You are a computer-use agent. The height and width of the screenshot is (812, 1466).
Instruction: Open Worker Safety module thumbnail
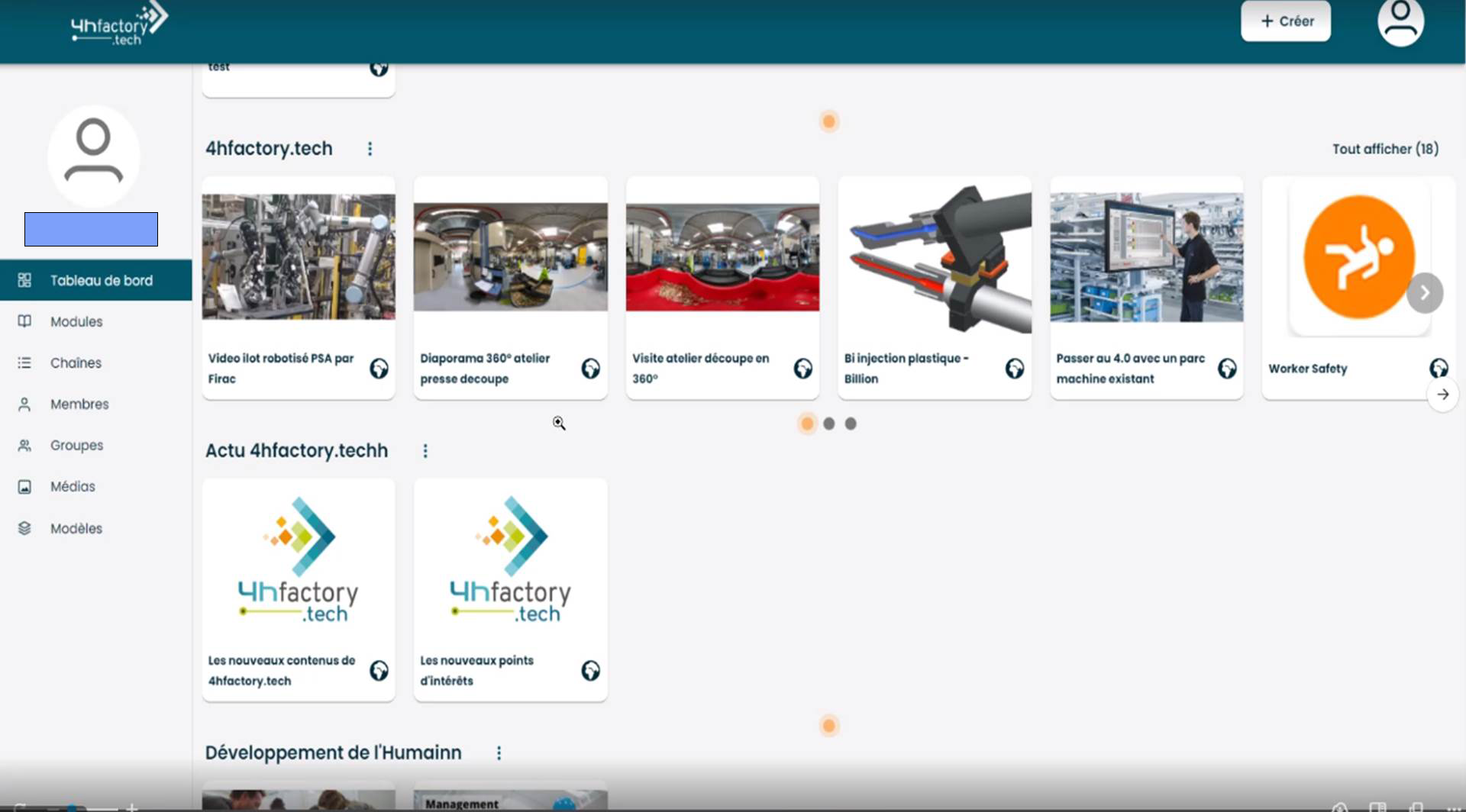coord(1359,257)
